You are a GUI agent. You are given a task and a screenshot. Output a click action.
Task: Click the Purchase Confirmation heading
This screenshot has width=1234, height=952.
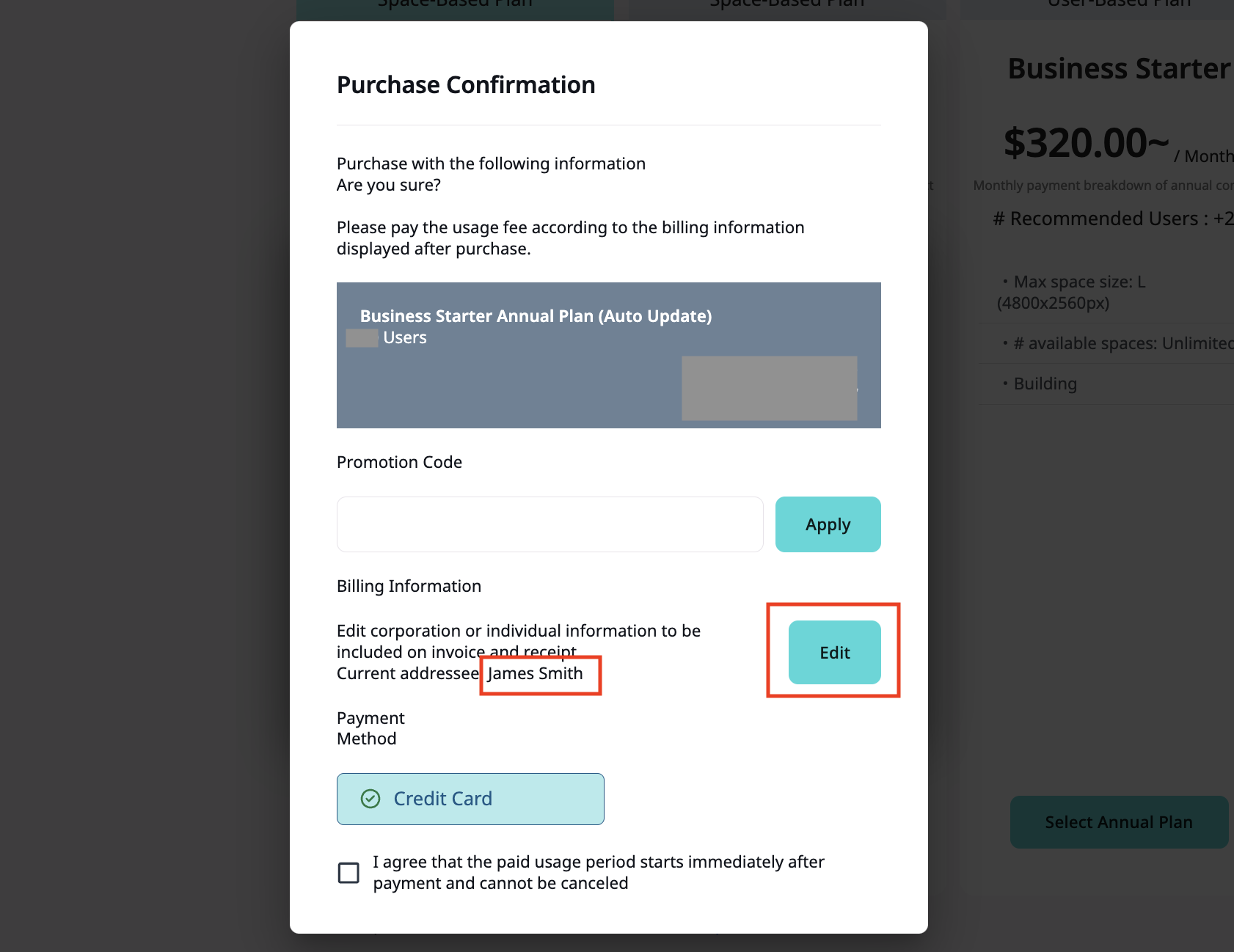pyautogui.click(x=466, y=85)
